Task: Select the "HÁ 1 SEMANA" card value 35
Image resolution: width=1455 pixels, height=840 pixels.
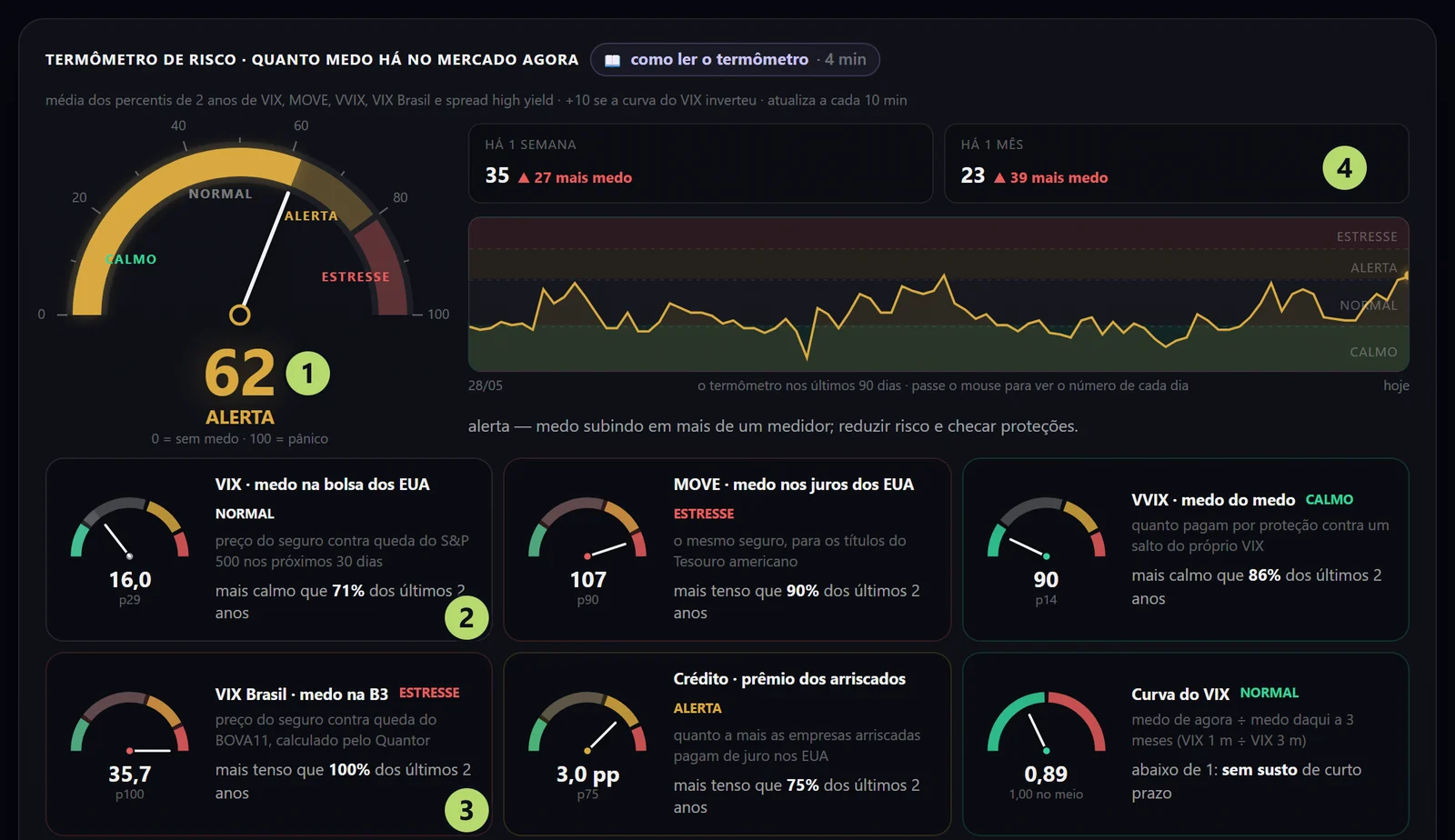Action: (497, 175)
